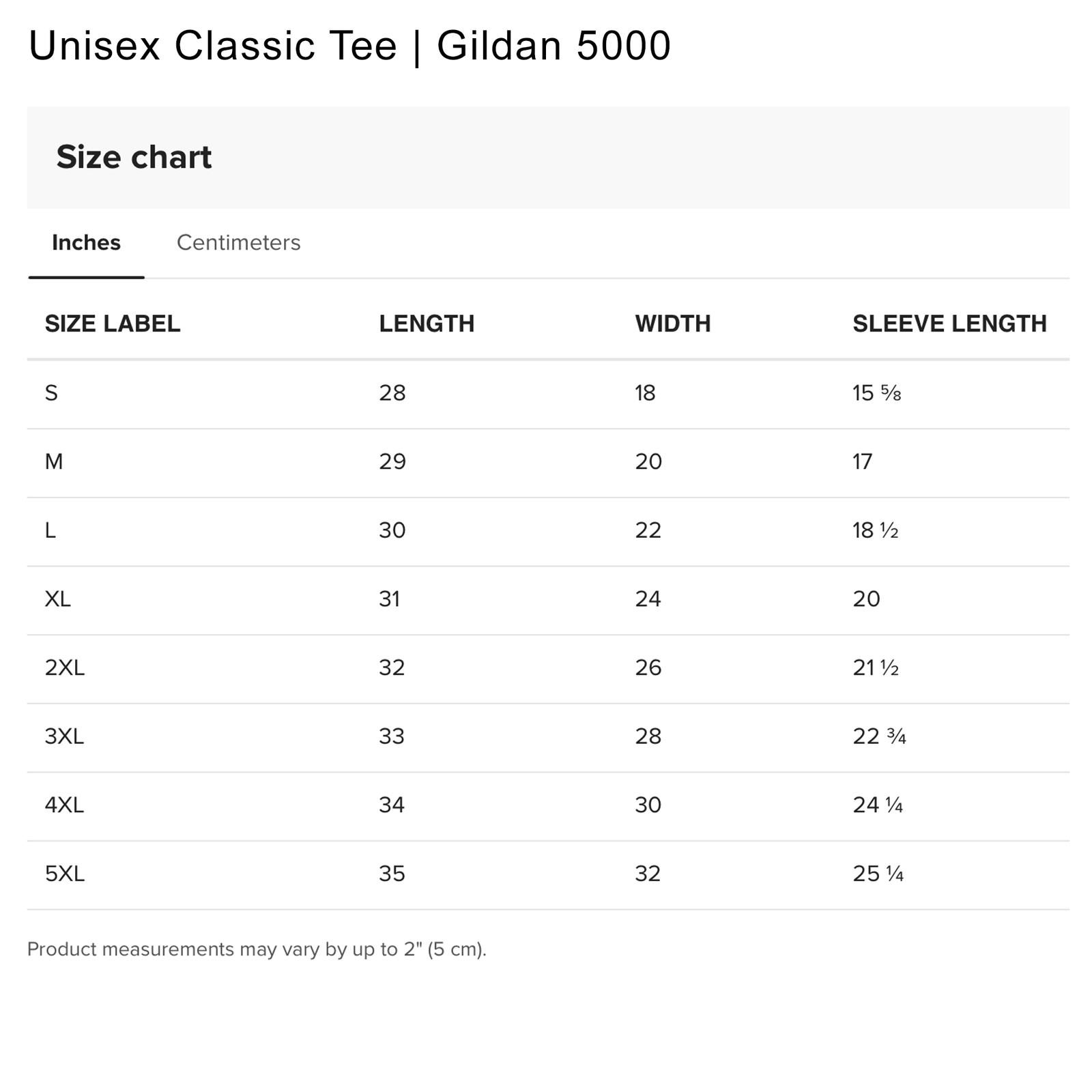Image resolution: width=1092 pixels, height=1092 pixels.
Task: Select the M size label cell
Action: pyautogui.click(x=54, y=462)
